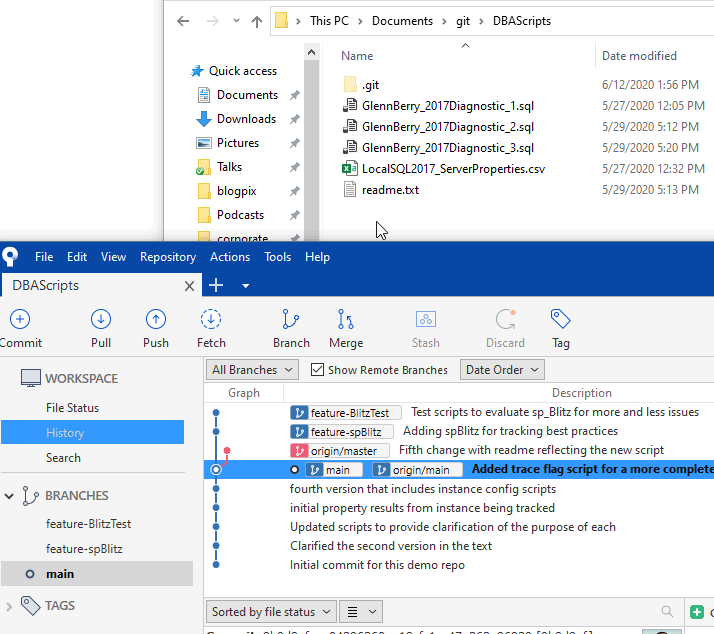Open a new tab with the plus icon
Screen dimensions: 714x634
coord(216,286)
